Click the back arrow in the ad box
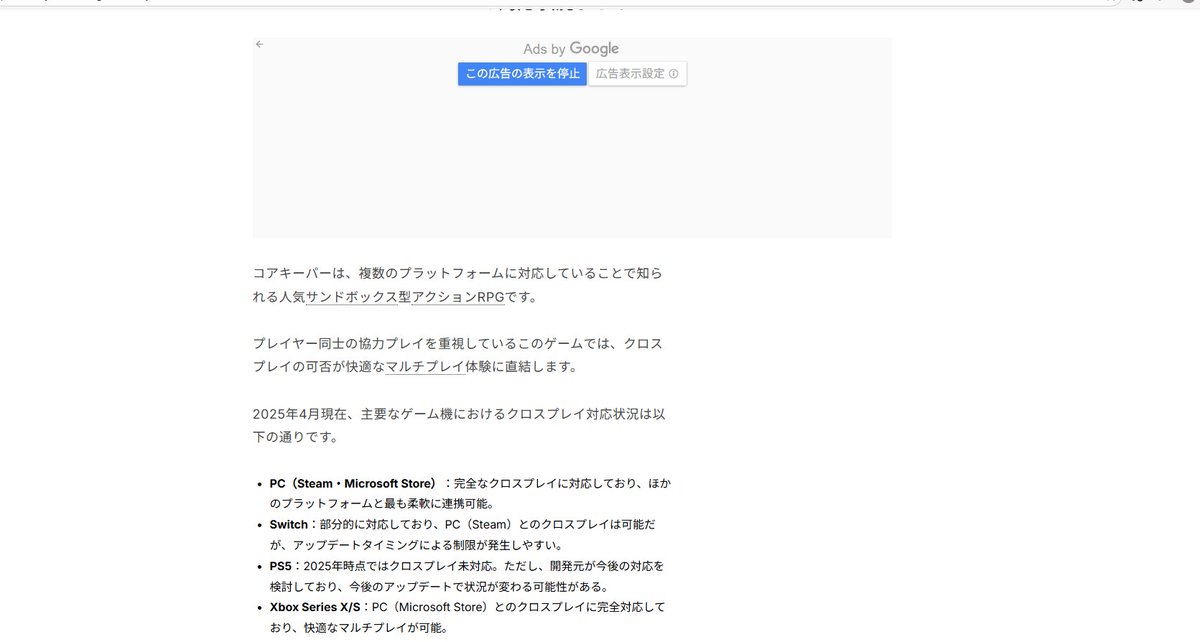Screen dimensions: 1200x642 (x=260, y=44)
